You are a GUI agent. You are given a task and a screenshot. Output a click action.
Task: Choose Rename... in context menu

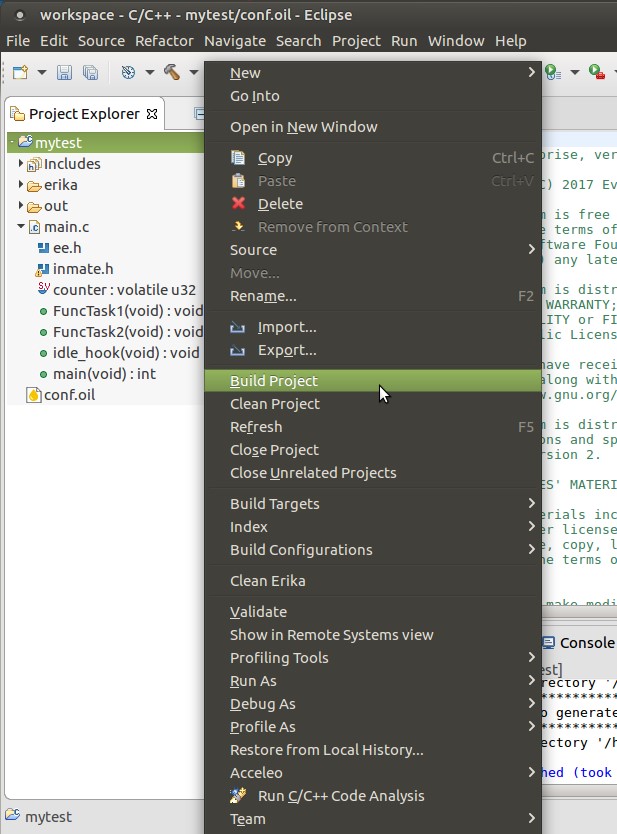click(x=373, y=296)
